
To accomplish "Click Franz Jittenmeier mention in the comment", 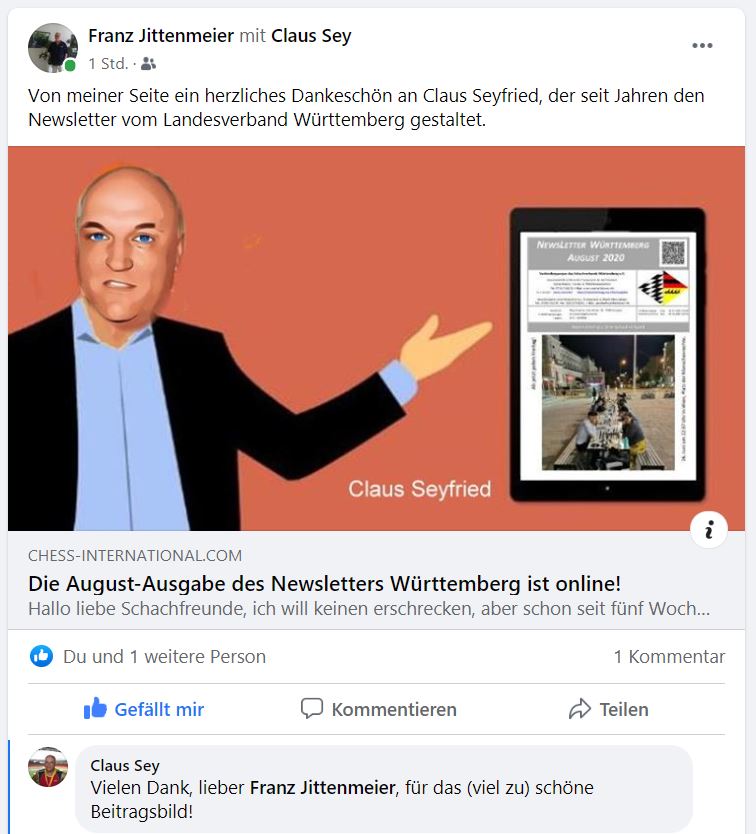I will pos(322,787).
